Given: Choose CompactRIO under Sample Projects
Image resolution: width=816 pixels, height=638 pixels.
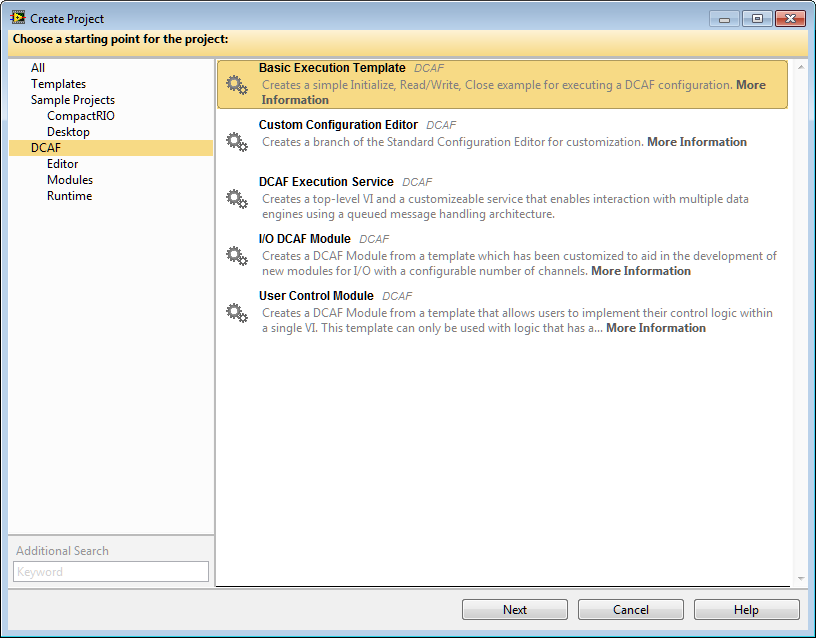Looking at the screenshot, I should [81, 116].
